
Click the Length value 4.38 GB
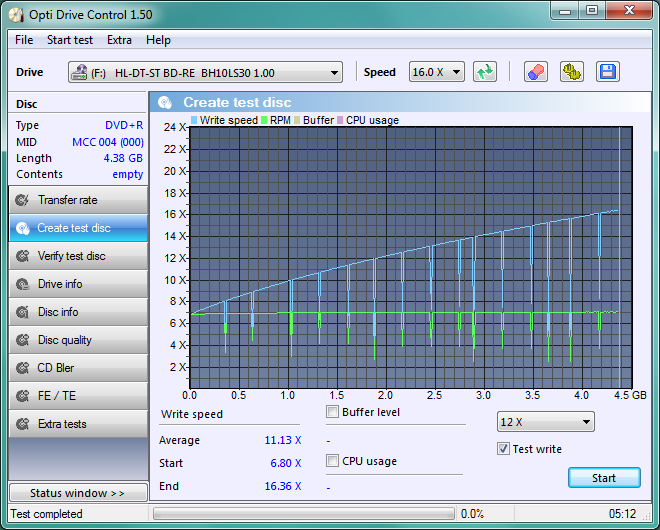(x=123, y=158)
